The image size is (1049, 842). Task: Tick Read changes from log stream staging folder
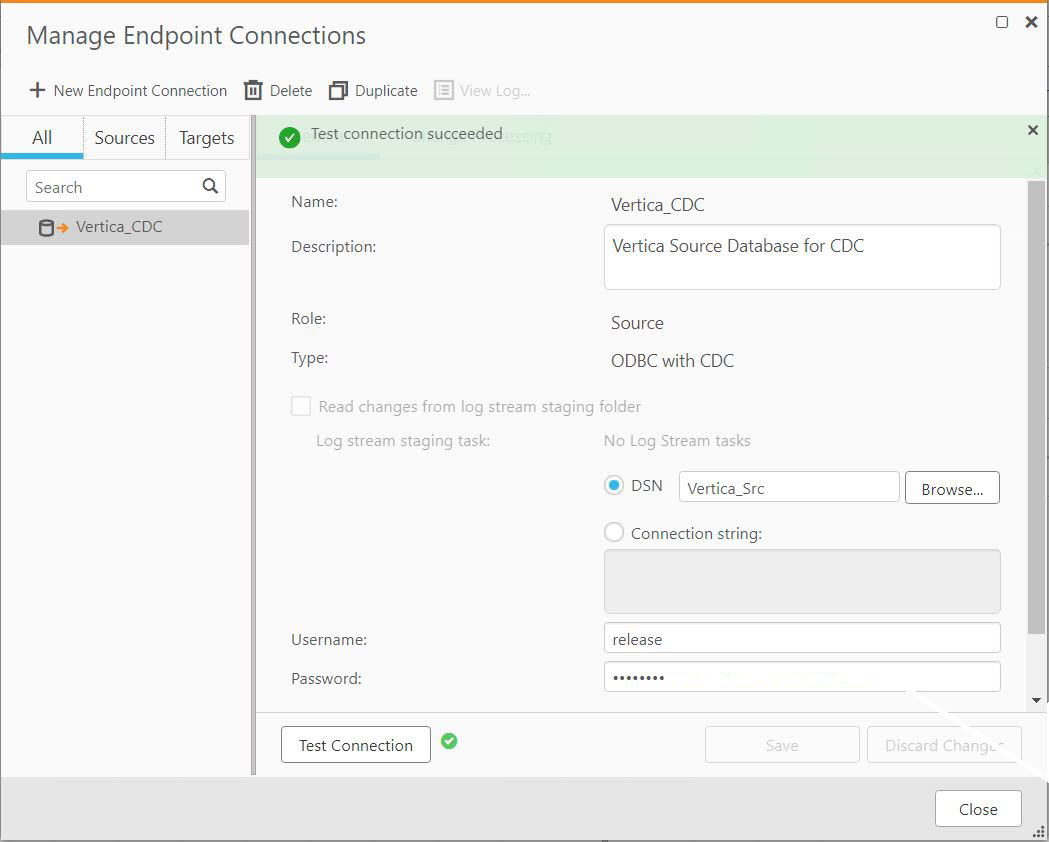point(301,406)
